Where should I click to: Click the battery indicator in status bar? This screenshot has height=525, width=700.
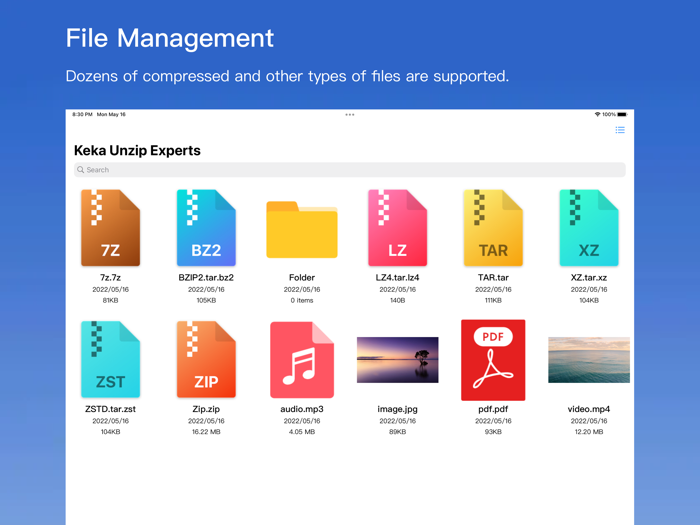(622, 115)
